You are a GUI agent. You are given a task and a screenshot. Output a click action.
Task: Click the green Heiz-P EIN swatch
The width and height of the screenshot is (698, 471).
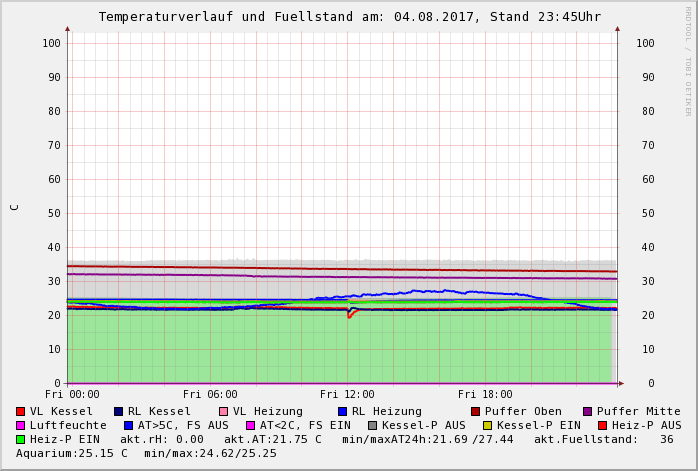pyautogui.click(x=20, y=439)
